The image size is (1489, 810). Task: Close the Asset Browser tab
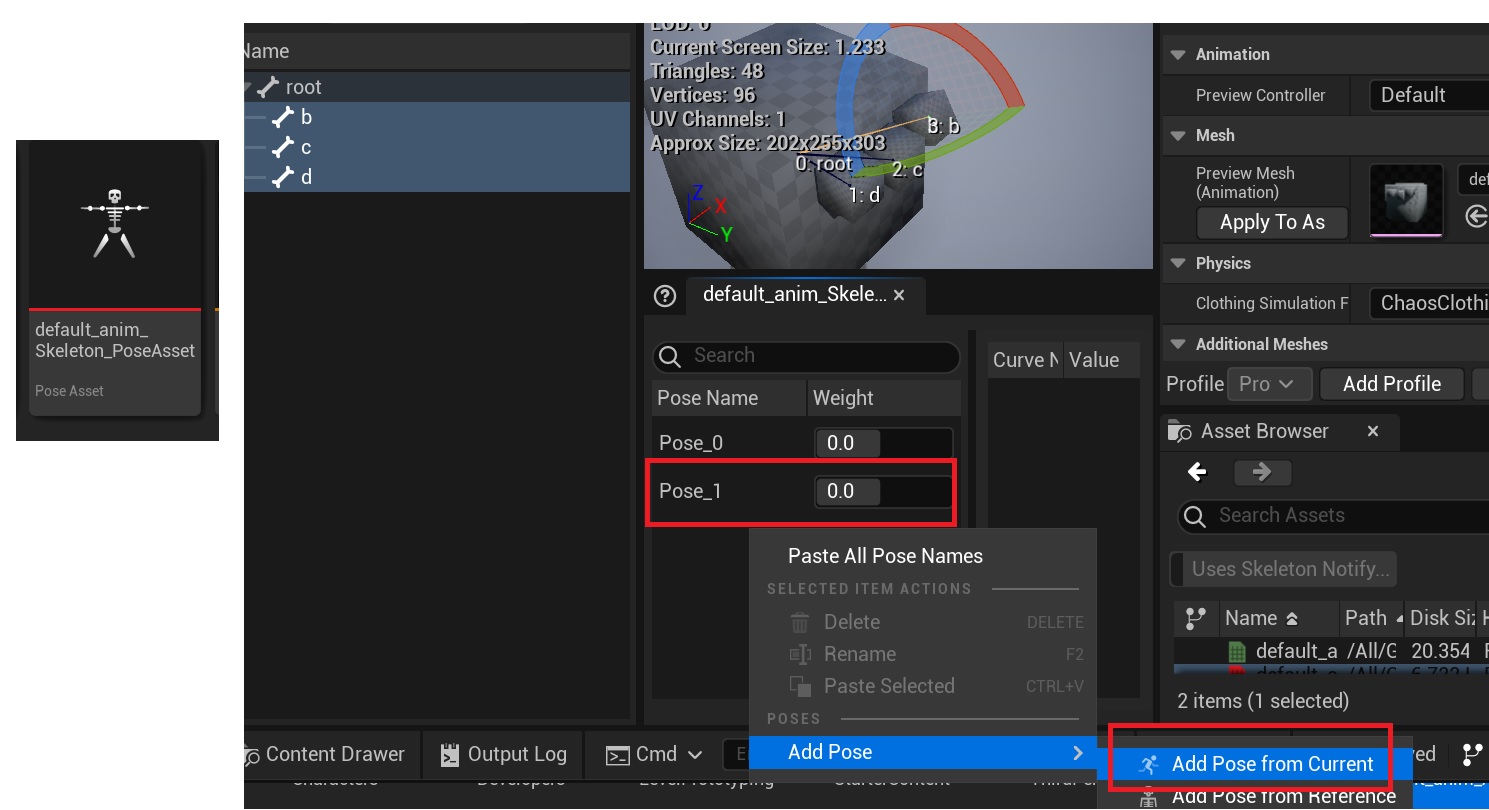tap(1373, 431)
